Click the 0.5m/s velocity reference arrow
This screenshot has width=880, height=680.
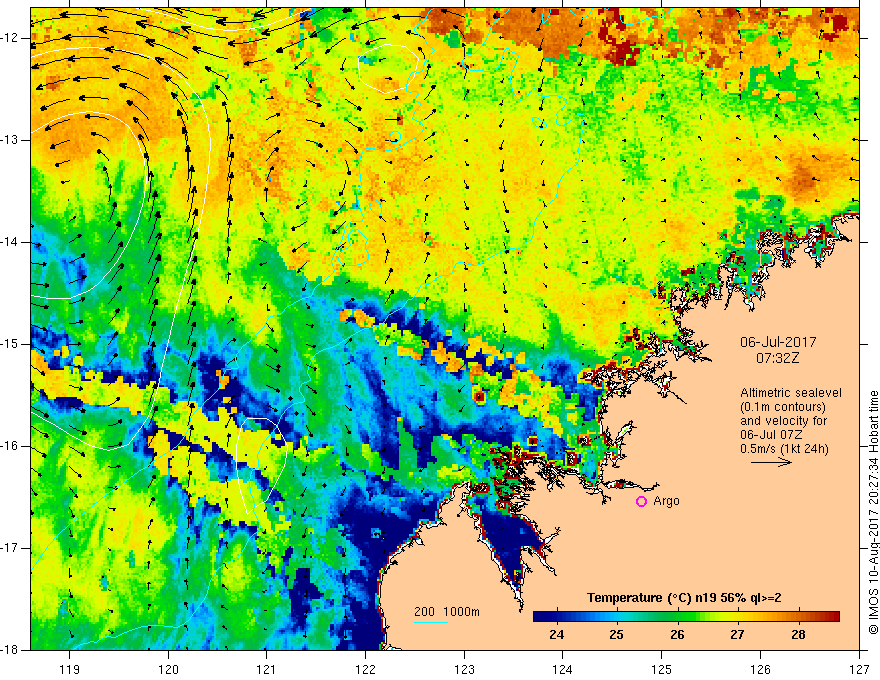[772, 462]
